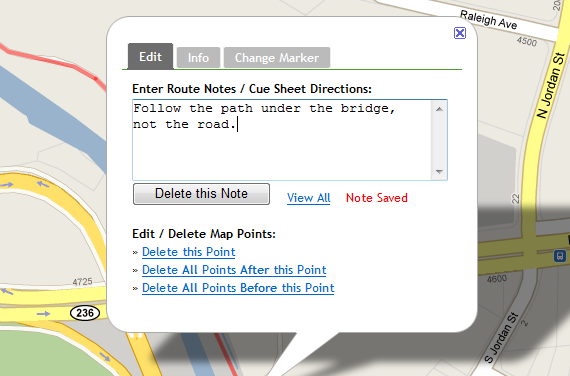Click the red route point marker
Screen dimensions: 570x376
tap(96, 78)
